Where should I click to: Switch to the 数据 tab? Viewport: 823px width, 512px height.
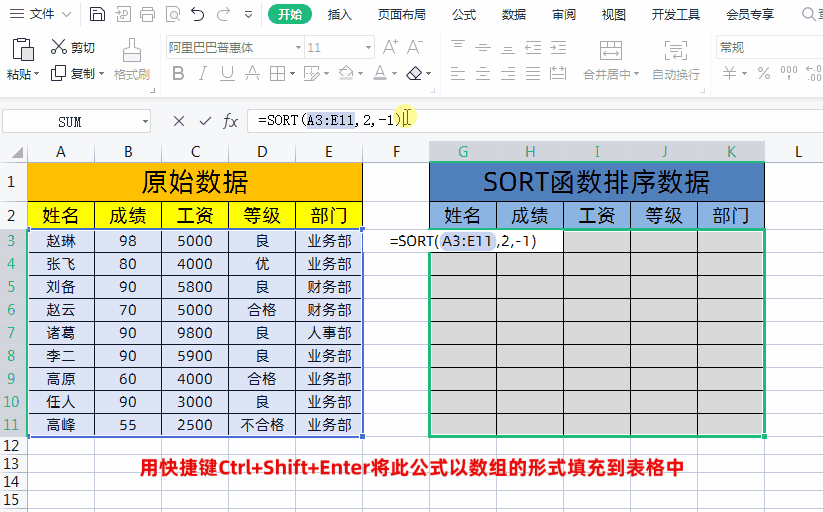tap(514, 15)
